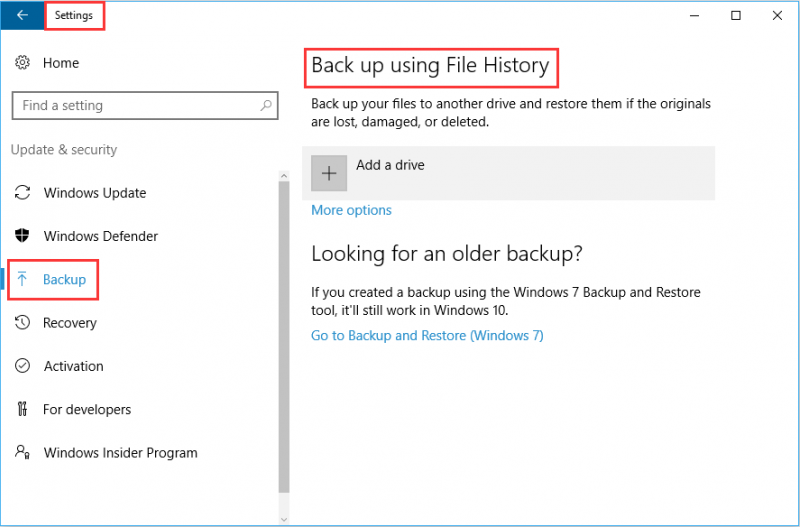Click the plus icon to add a drive
This screenshot has width=800, height=527.
click(x=329, y=173)
